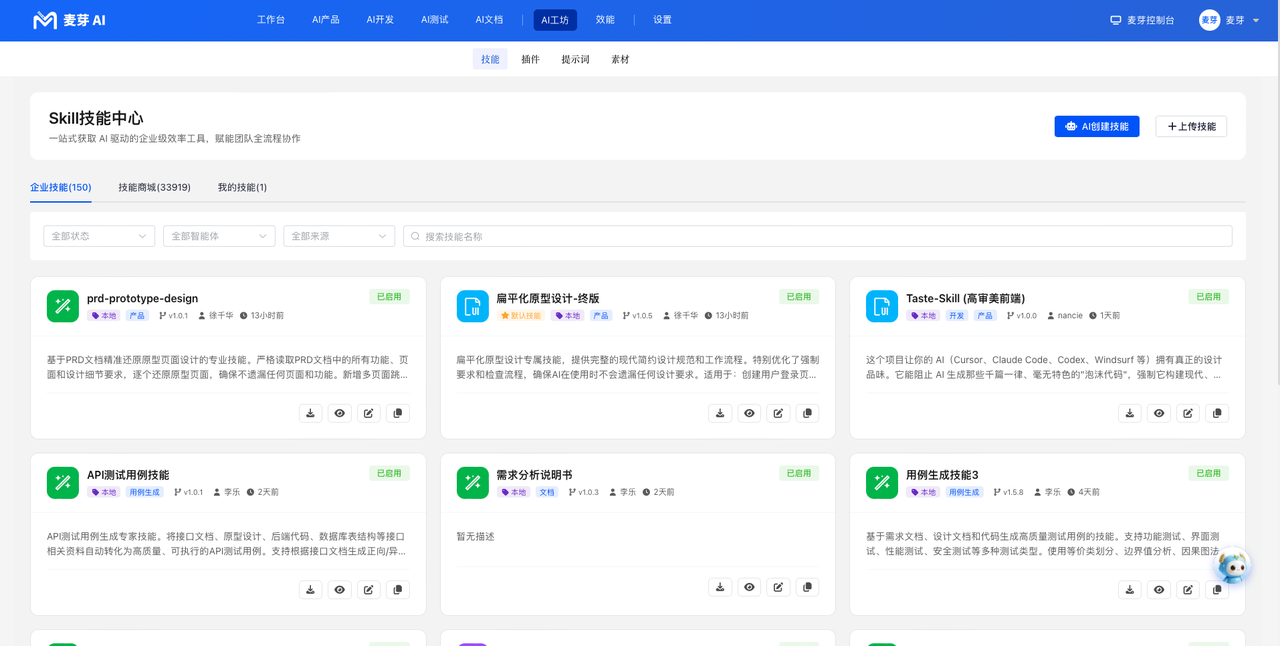Edit the 用例生成技能3 skill
The height and width of the screenshot is (646, 1280).
click(x=1188, y=590)
